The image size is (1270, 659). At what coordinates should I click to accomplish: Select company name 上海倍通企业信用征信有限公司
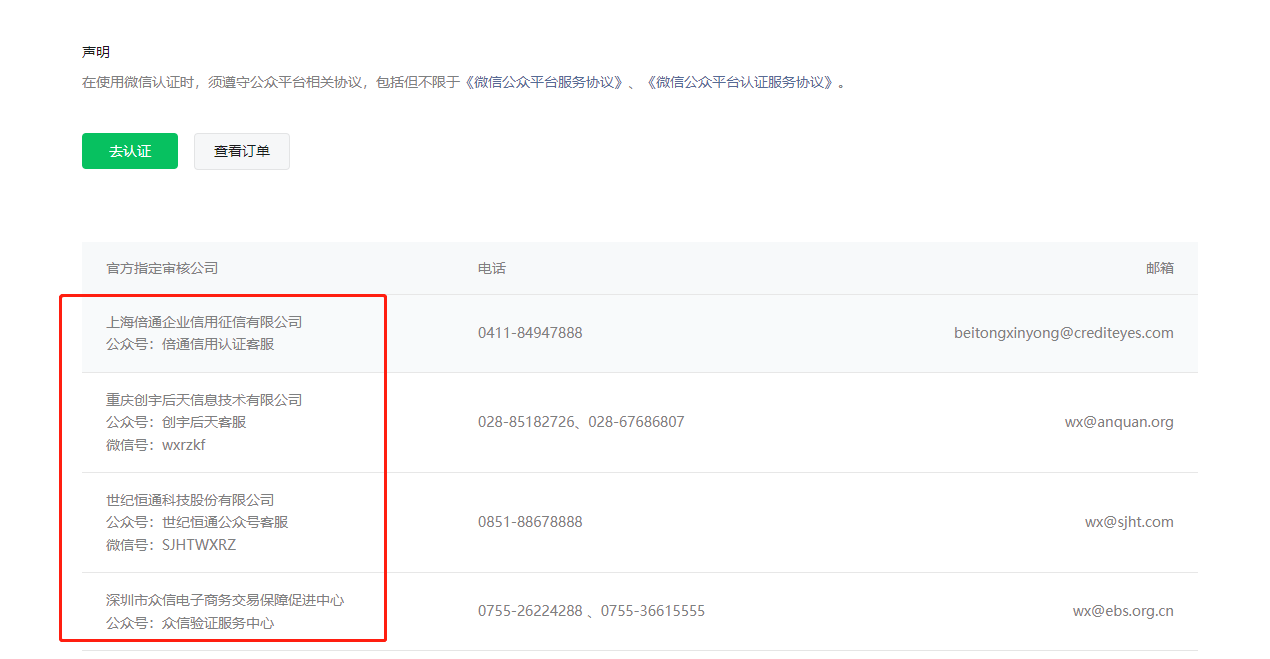click(204, 322)
